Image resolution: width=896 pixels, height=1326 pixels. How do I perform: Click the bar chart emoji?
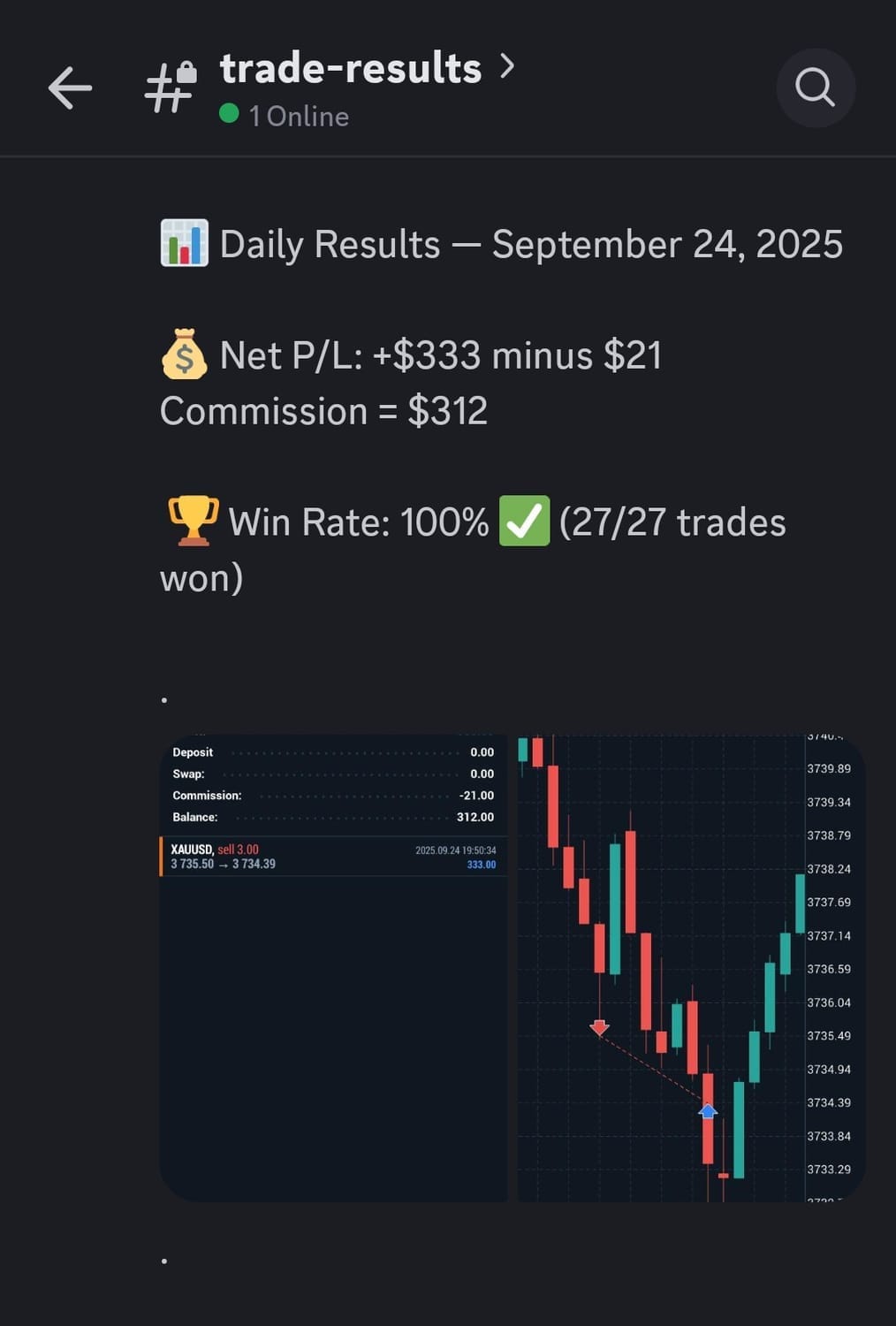[184, 244]
